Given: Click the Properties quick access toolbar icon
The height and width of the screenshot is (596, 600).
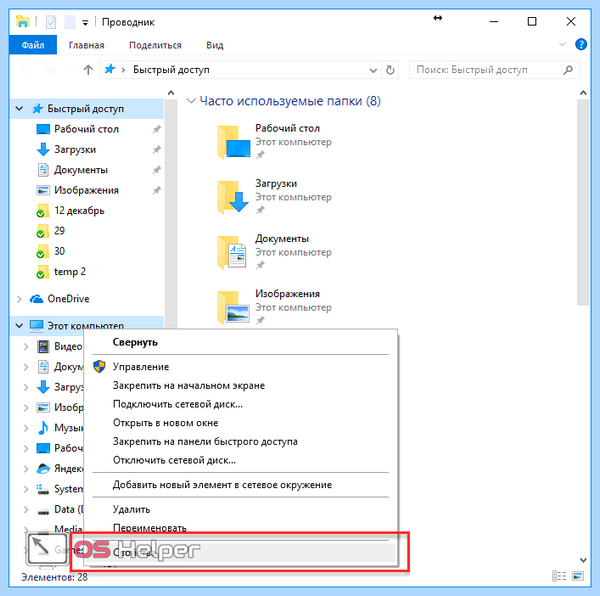Looking at the screenshot, I should tap(51, 22).
